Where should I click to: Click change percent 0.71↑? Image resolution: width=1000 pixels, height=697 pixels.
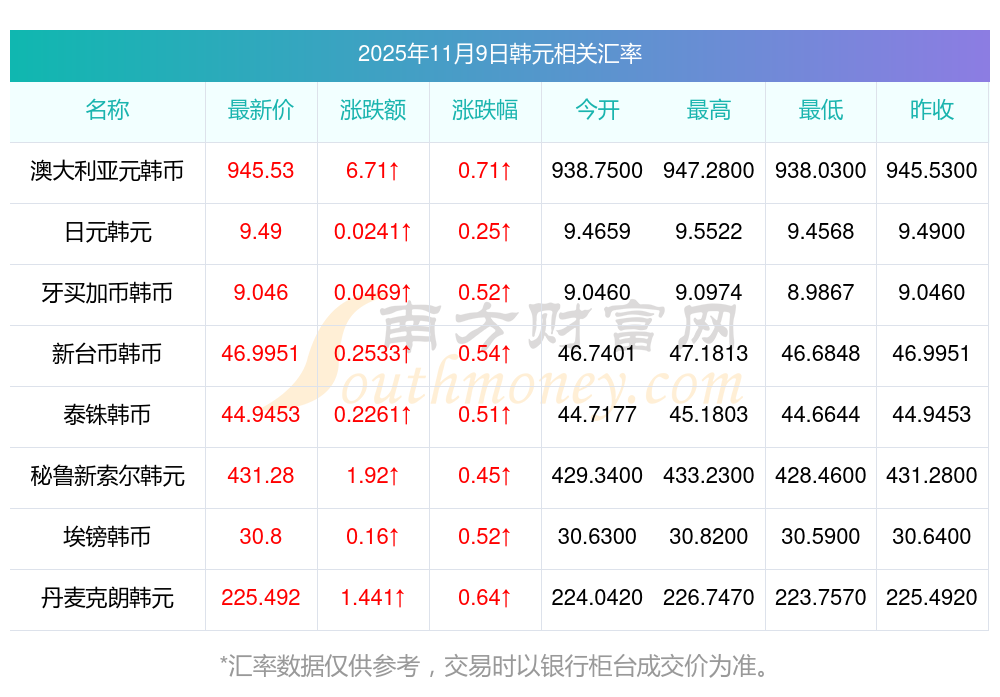[485, 170]
